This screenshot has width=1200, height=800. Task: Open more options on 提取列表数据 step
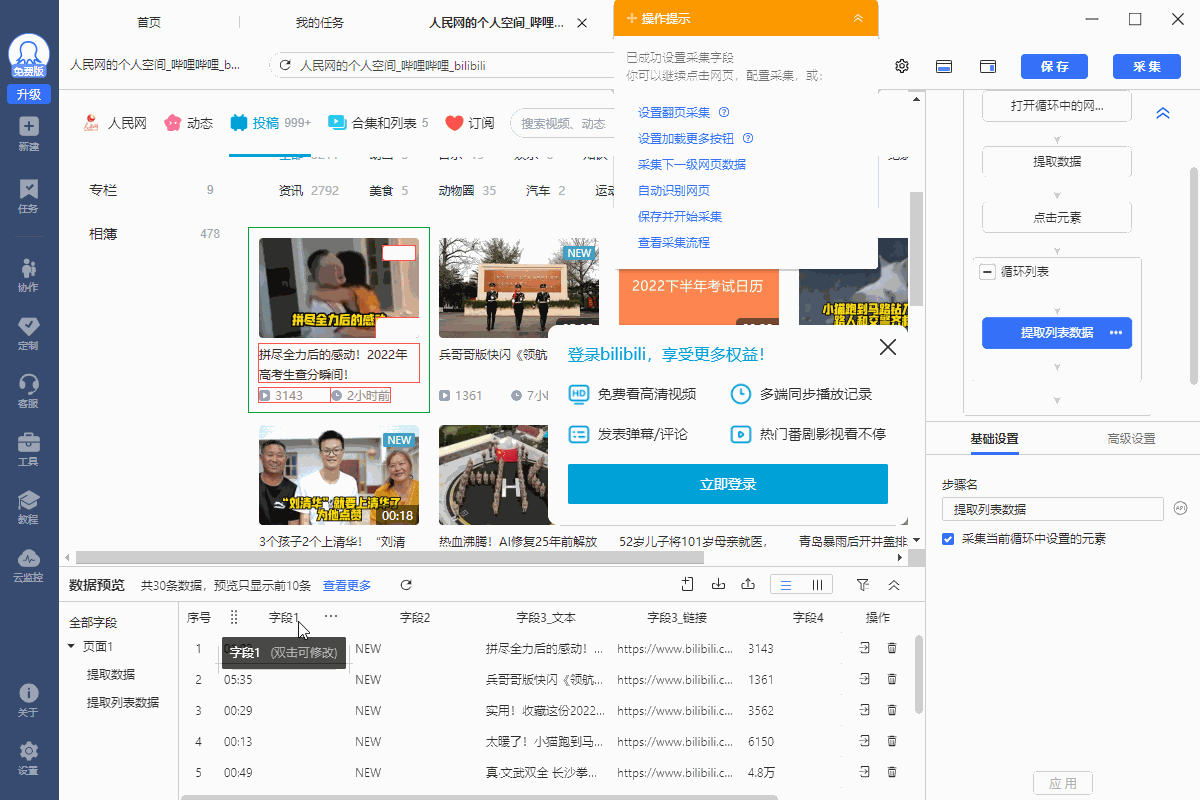(1116, 333)
